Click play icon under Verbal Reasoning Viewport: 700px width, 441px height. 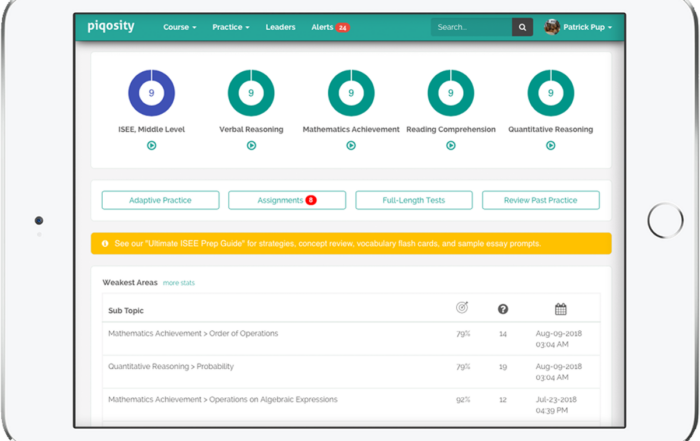click(x=251, y=146)
